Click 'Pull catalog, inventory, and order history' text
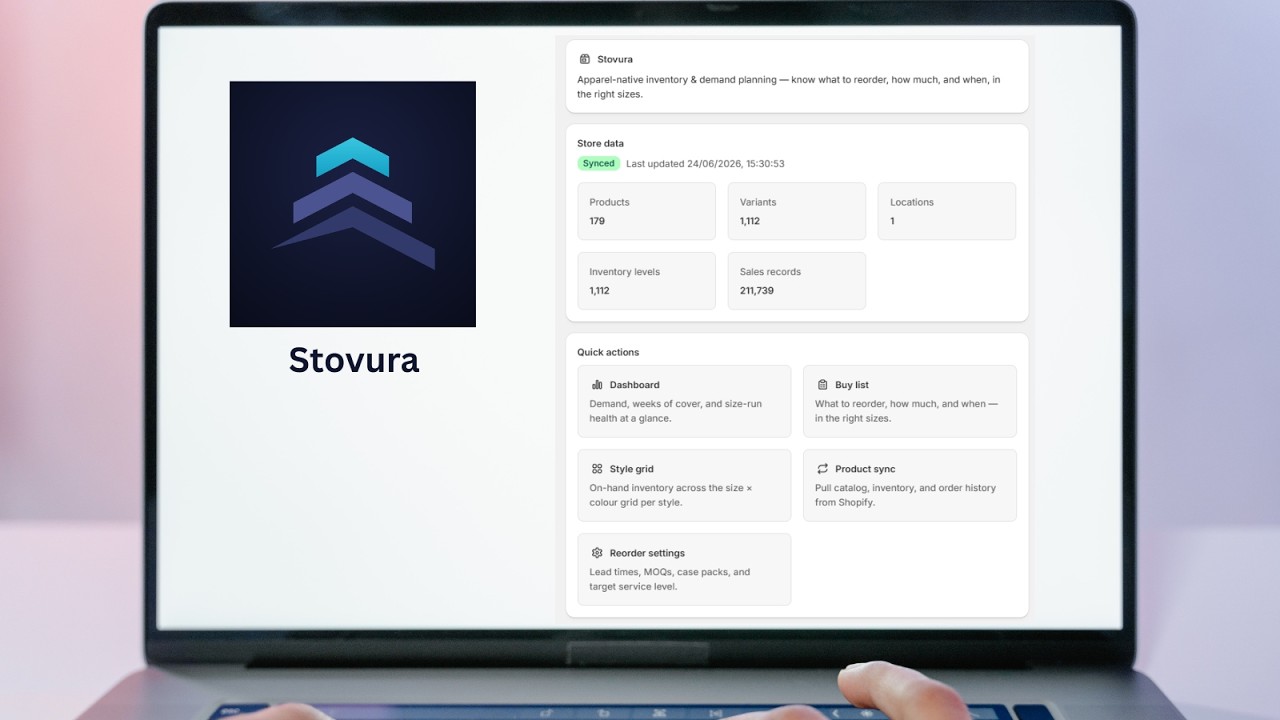1280x720 pixels. click(905, 495)
